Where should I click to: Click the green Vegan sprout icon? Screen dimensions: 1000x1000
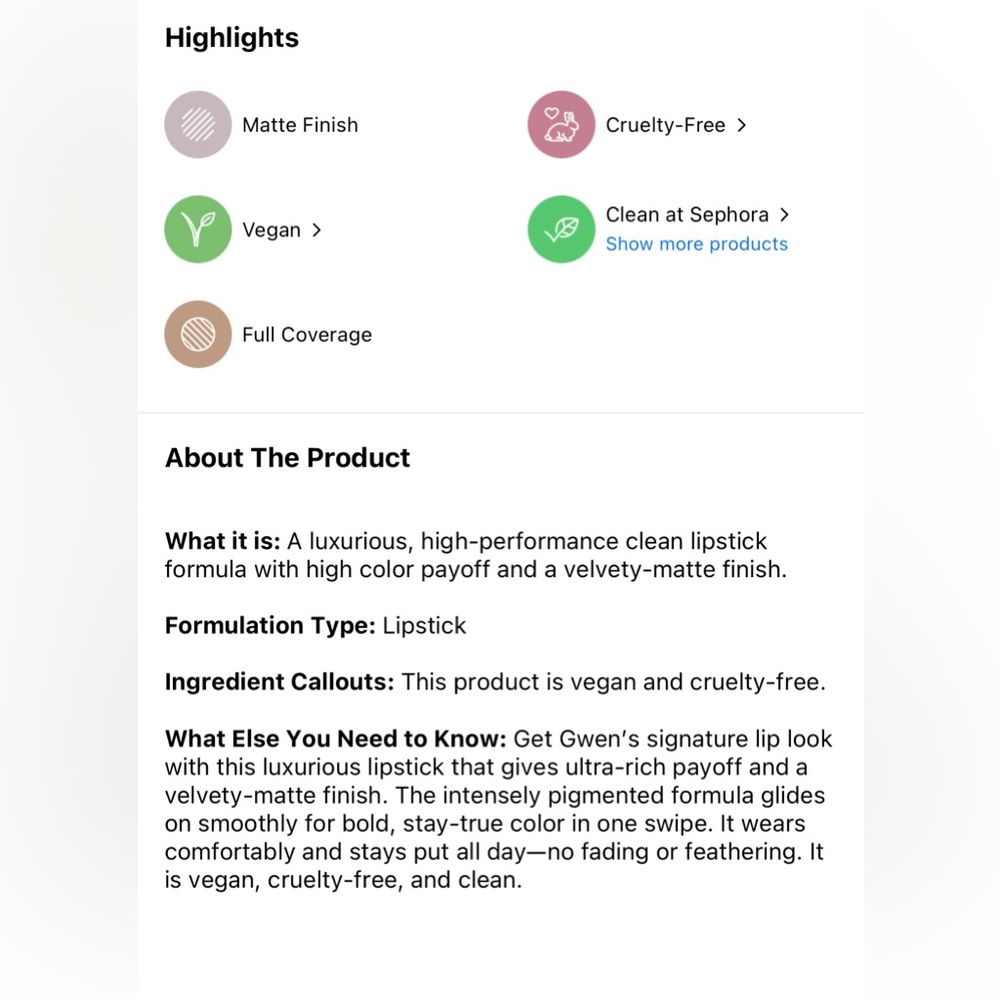198,229
